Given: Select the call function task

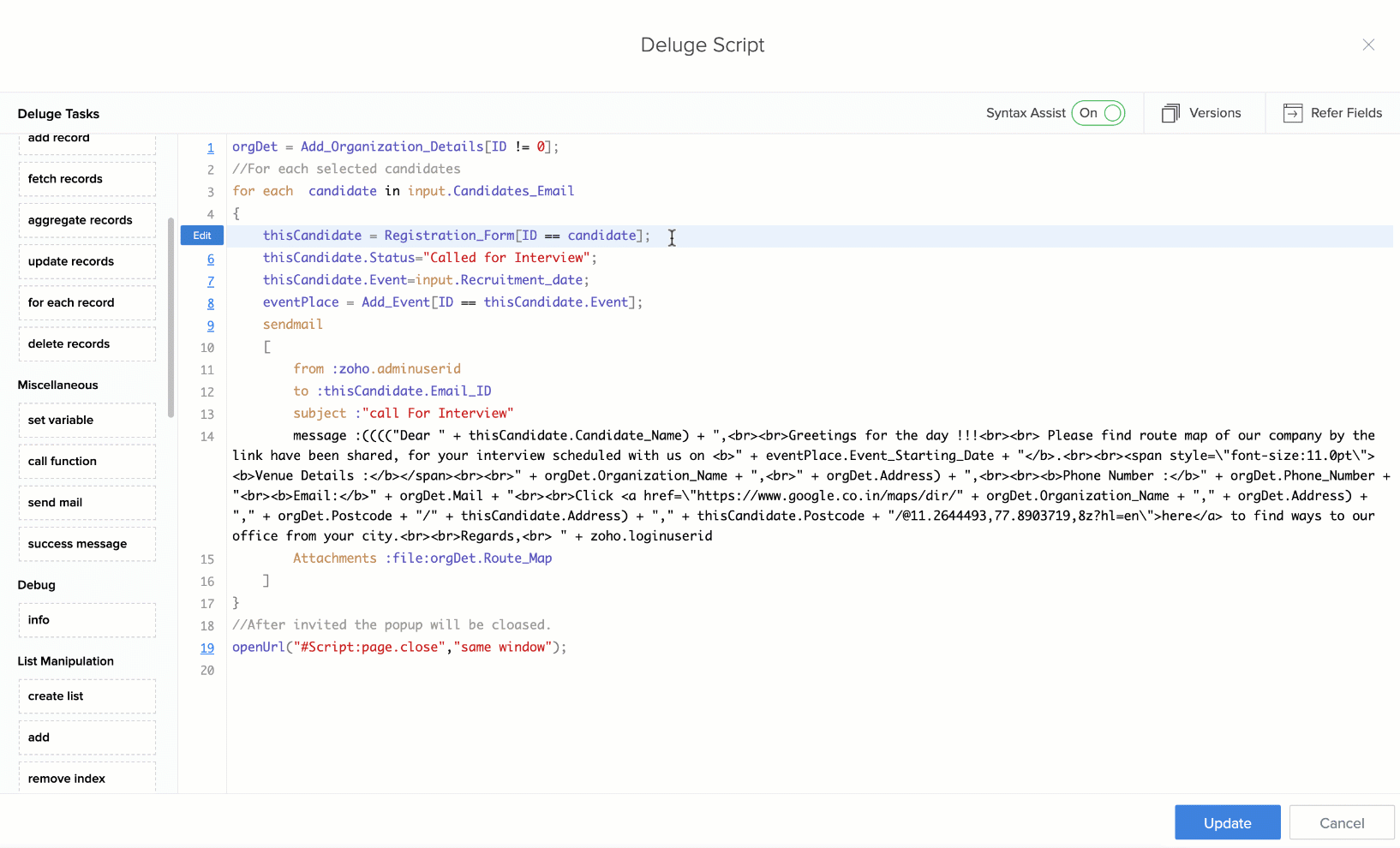Looking at the screenshot, I should click(x=87, y=461).
